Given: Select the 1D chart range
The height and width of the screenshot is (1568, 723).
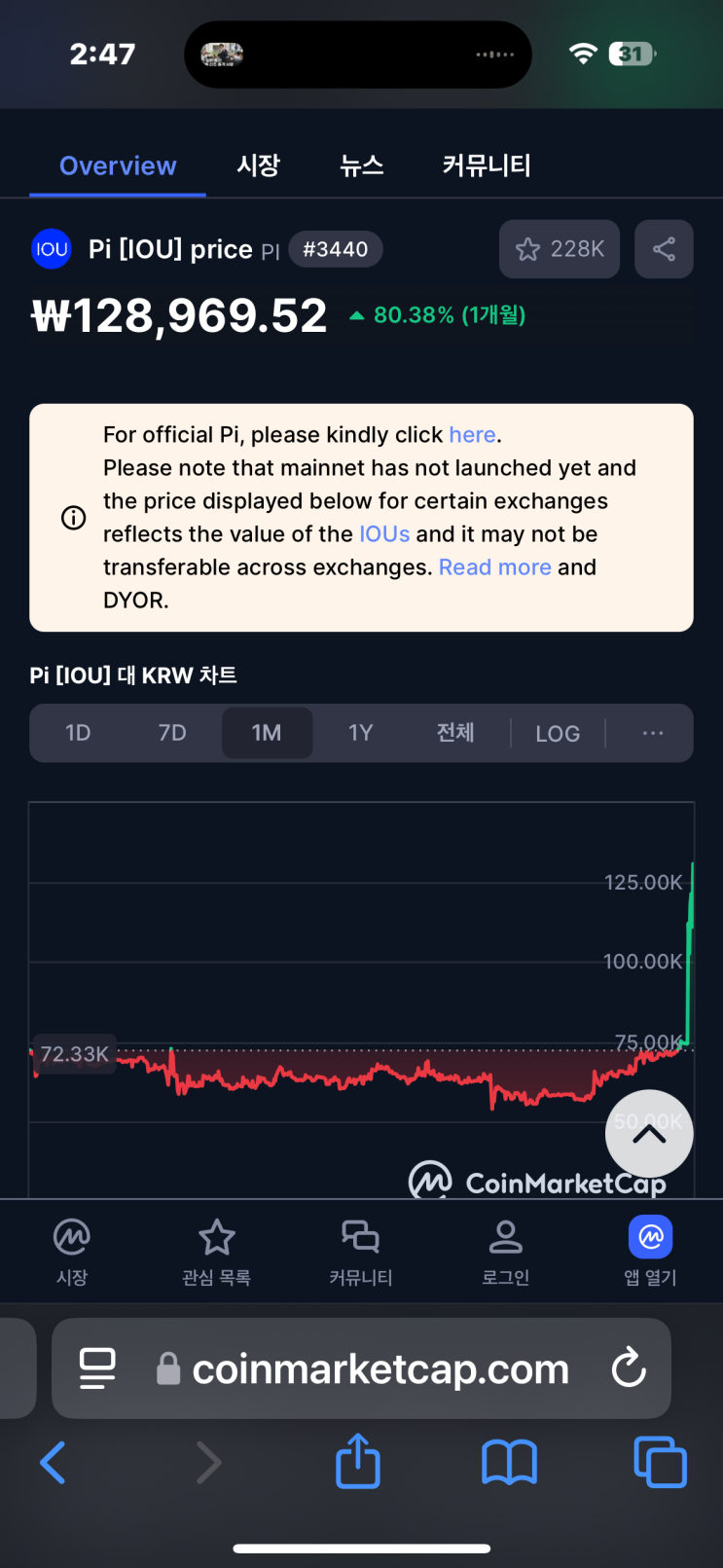Looking at the screenshot, I should 78,733.
